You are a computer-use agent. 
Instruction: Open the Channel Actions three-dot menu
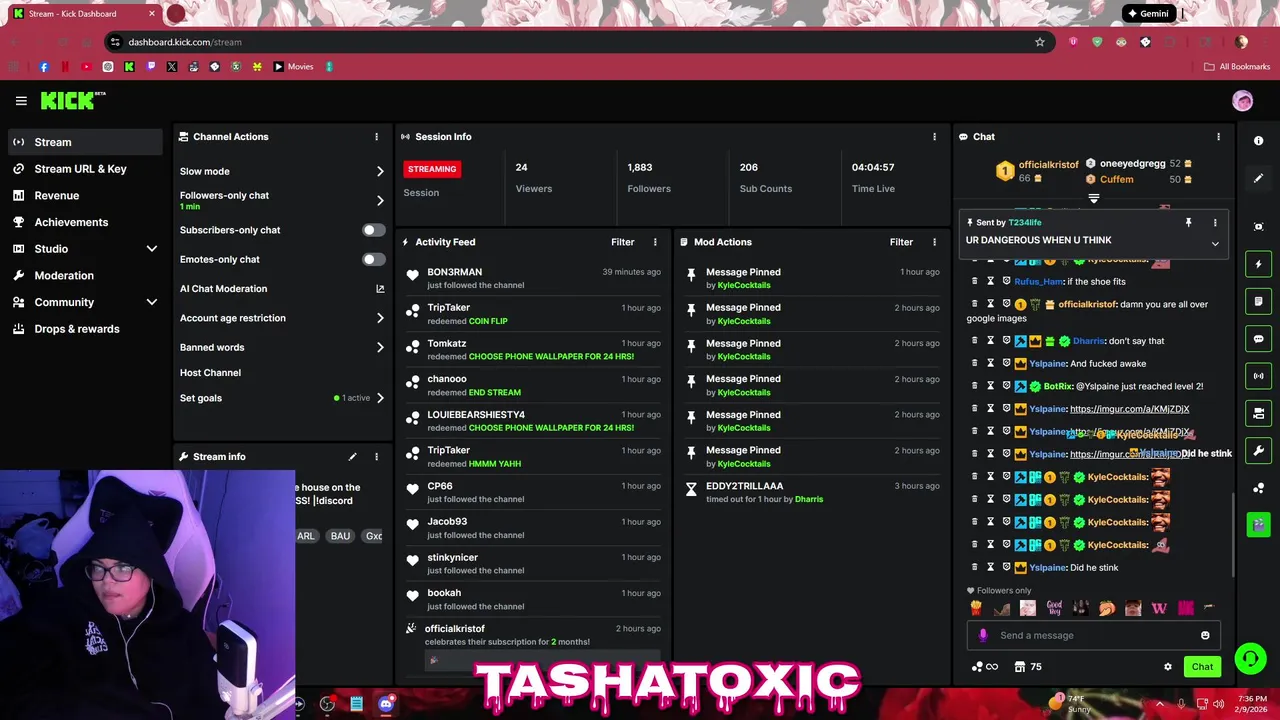376,137
